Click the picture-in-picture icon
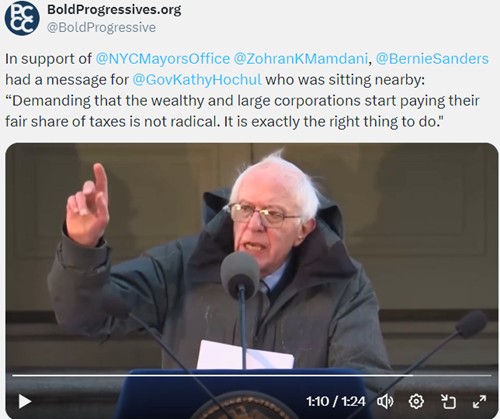This screenshot has width=500, height=419. click(x=448, y=401)
